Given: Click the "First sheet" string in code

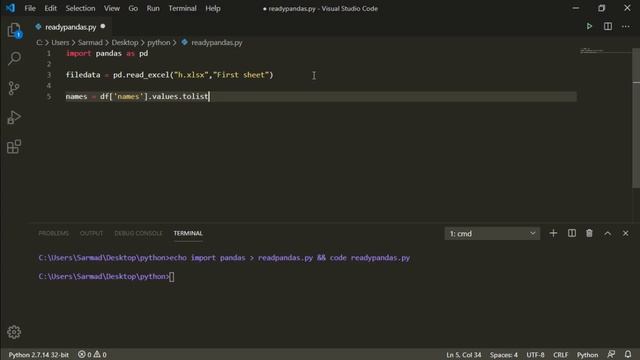Looking at the screenshot, I should pos(241,75).
